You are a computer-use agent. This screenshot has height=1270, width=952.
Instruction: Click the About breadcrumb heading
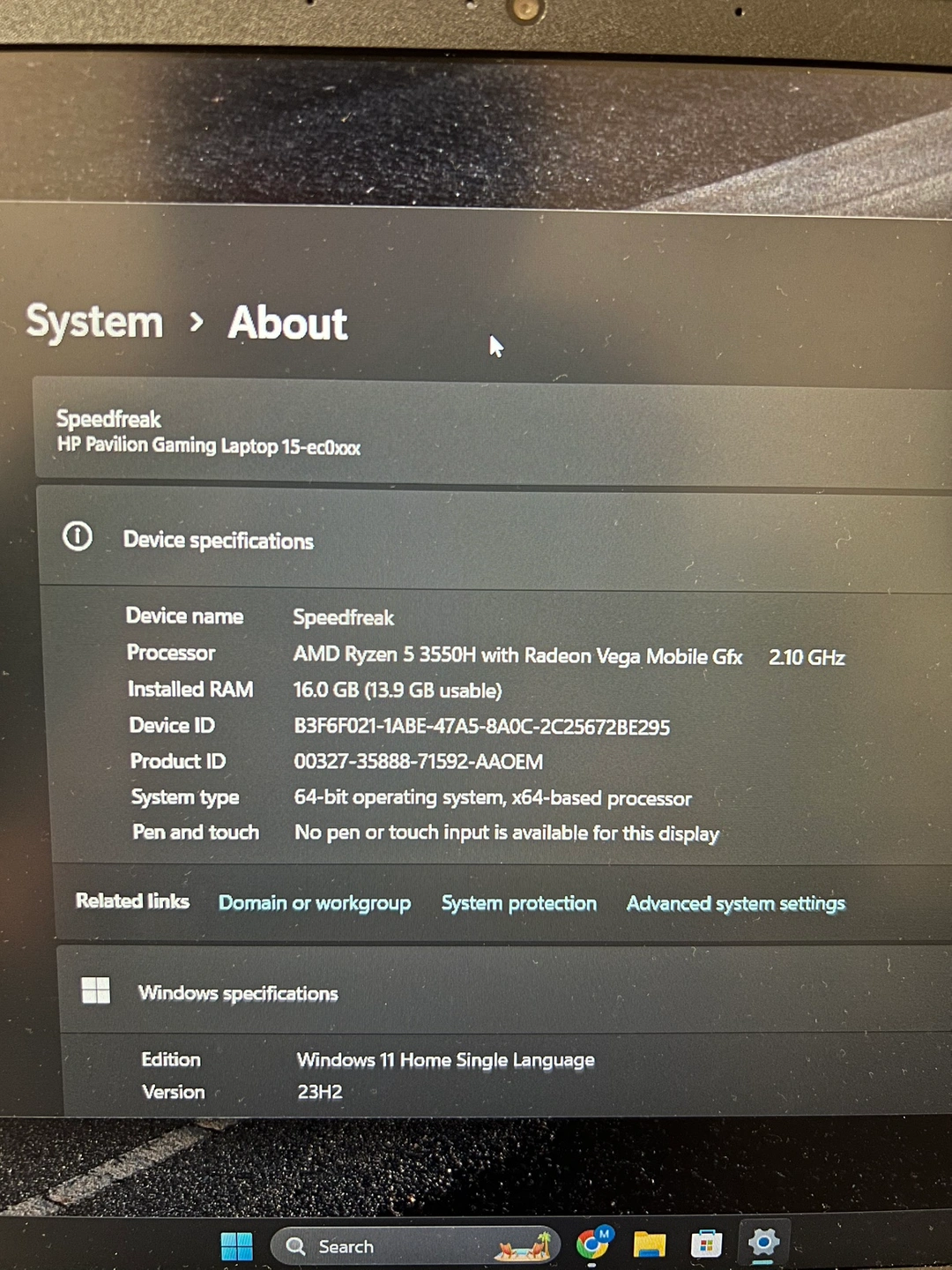pos(287,323)
